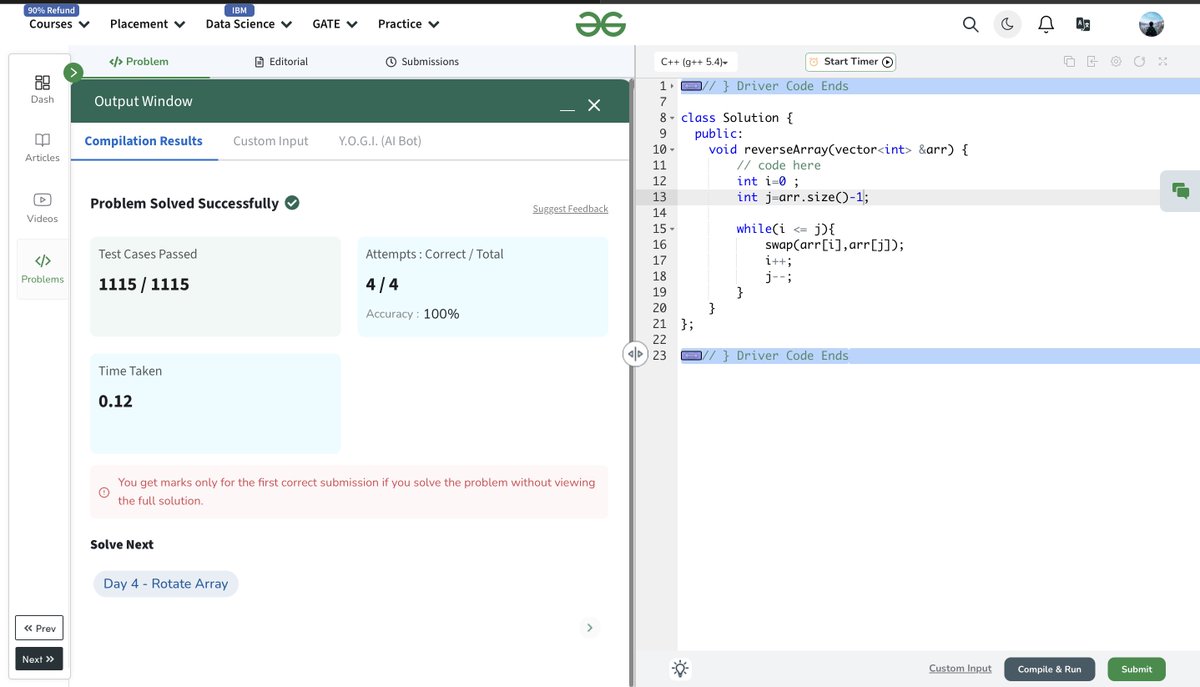Screen dimensions: 1200x687
Task: Click the Solve Next right arrow
Action: pos(590,627)
